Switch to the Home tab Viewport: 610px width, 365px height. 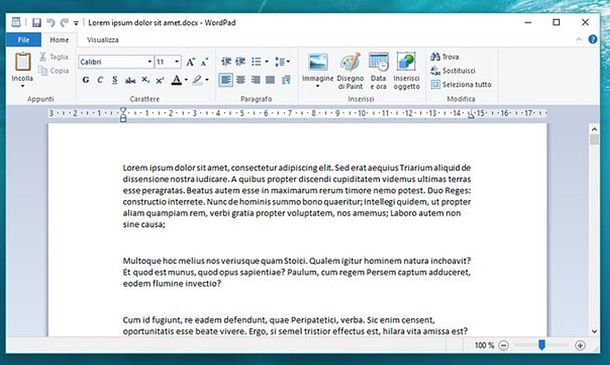(59, 40)
